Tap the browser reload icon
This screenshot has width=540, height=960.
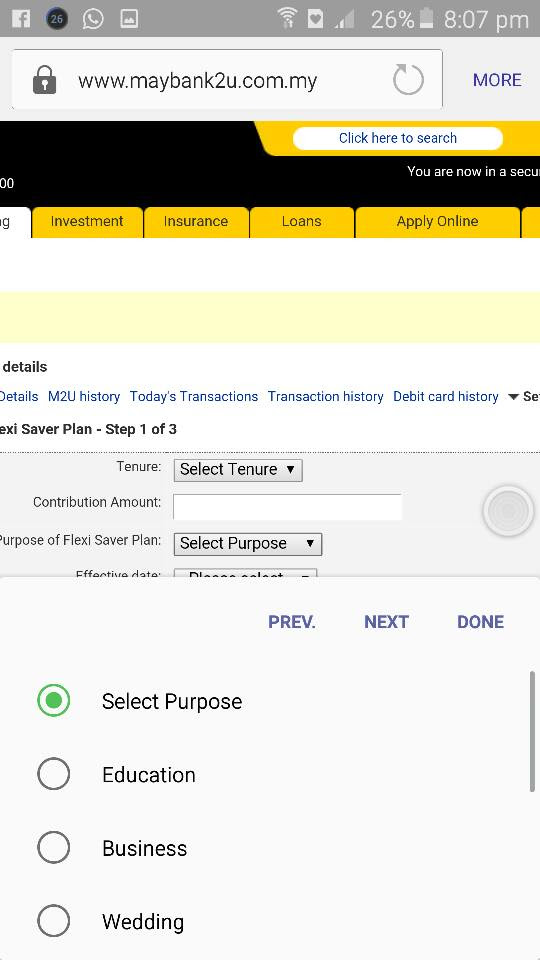click(x=408, y=80)
